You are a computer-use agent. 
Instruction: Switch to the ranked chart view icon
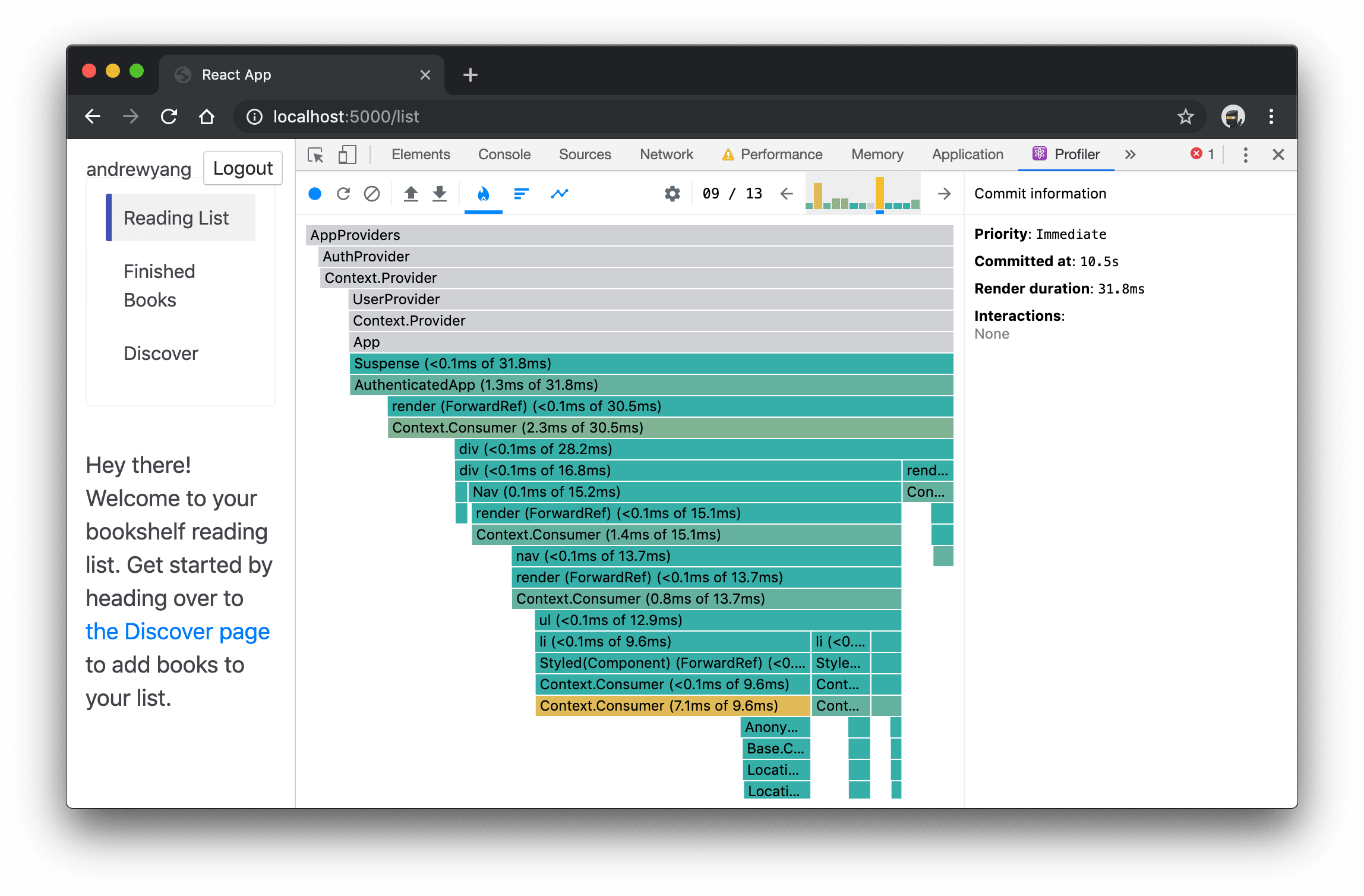click(x=520, y=193)
